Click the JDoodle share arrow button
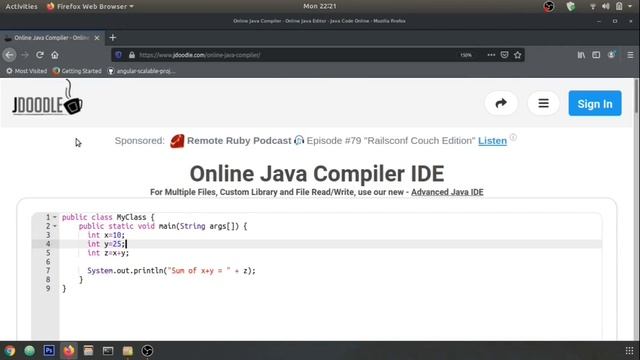 pyautogui.click(x=501, y=103)
